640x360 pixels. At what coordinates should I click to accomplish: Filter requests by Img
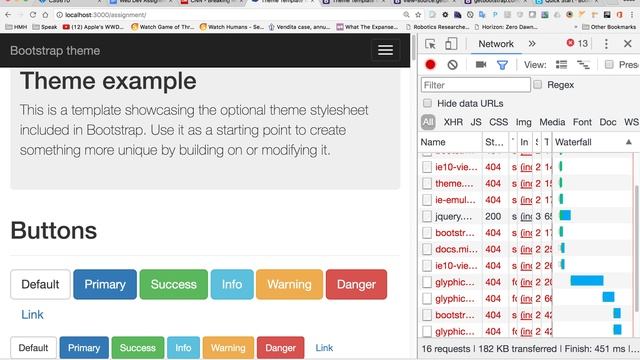(x=523, y=122)
